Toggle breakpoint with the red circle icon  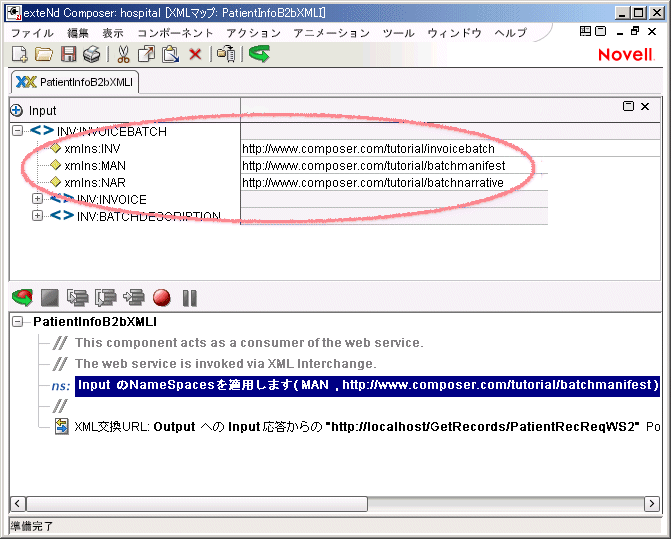(162, 298)
